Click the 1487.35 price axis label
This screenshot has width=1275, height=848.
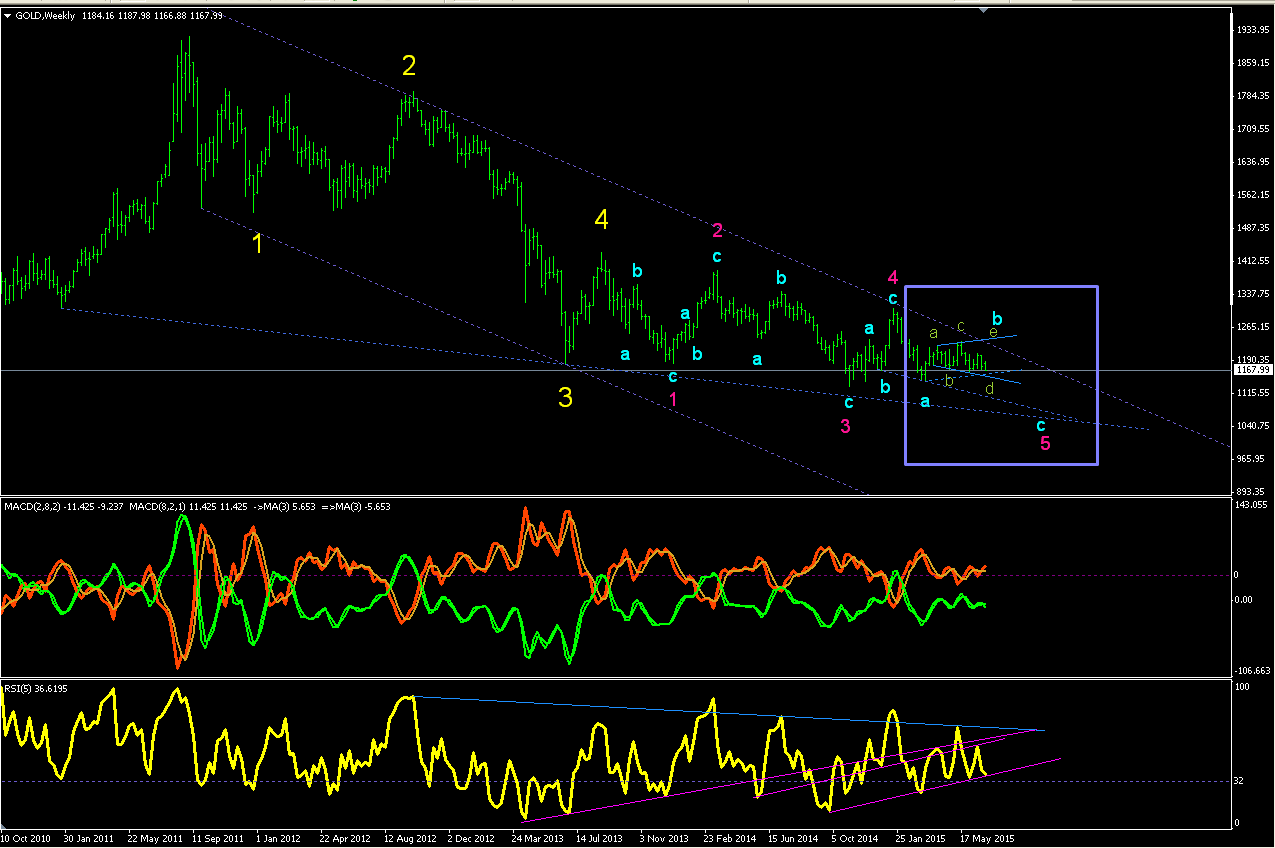pos(1254,228)
